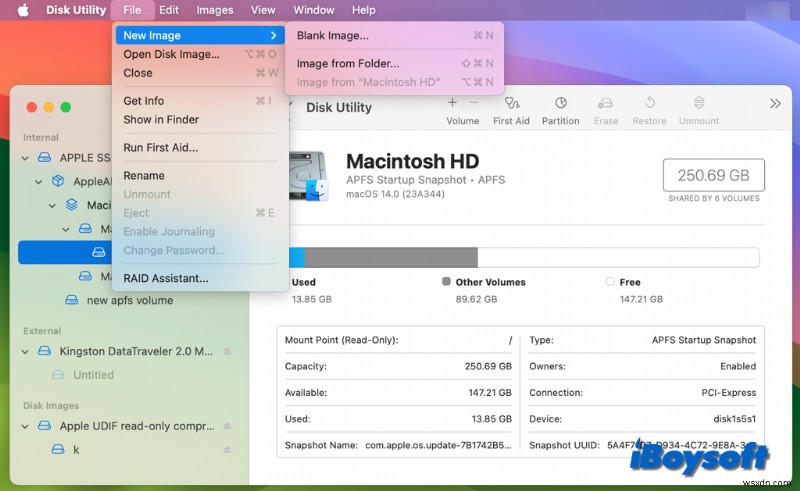Select AppleAPFS container cube icon

pyautogui.click(x=58, y=181)
